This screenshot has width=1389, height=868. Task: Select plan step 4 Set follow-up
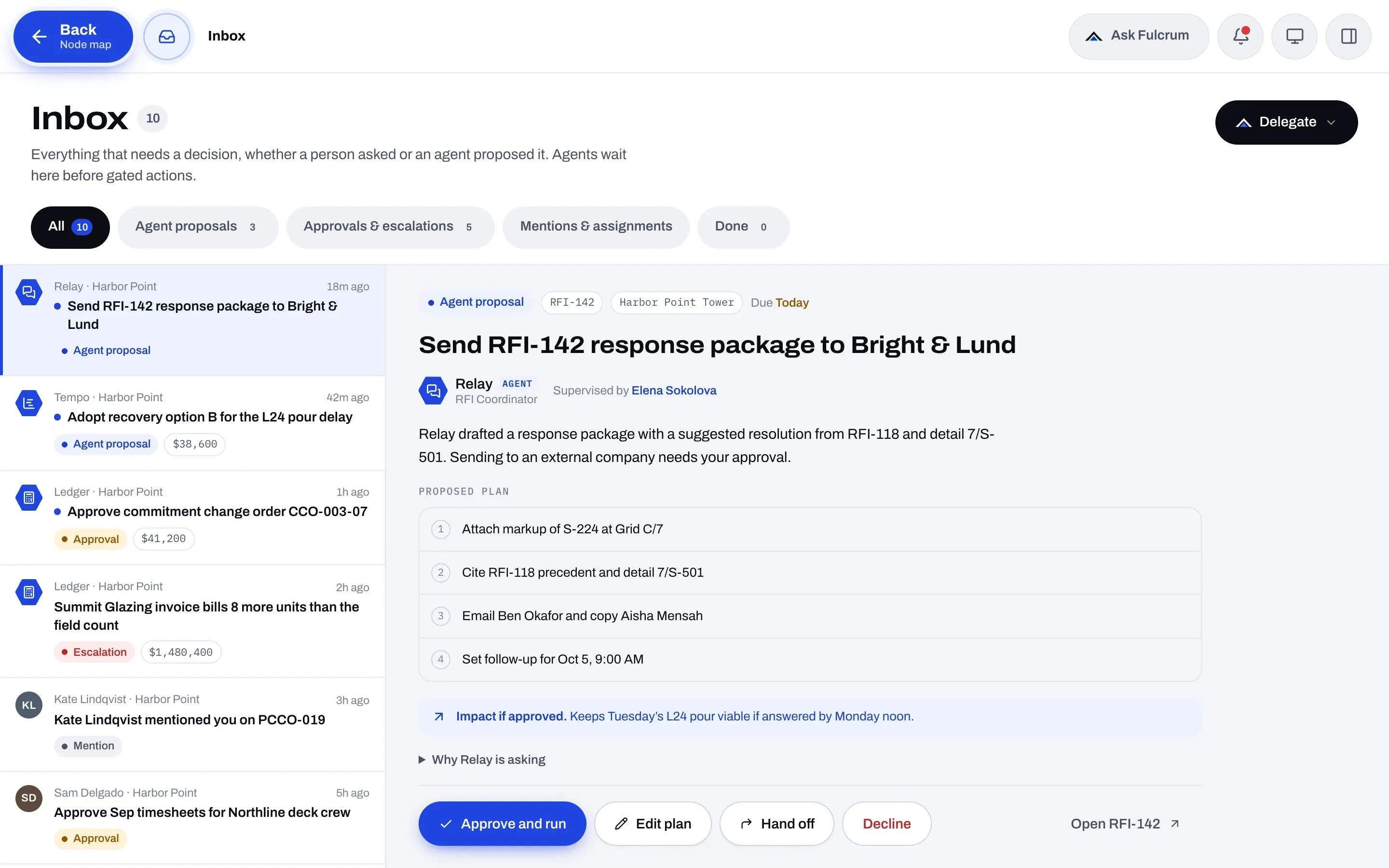pyautogui.click(x=810, y=660)
